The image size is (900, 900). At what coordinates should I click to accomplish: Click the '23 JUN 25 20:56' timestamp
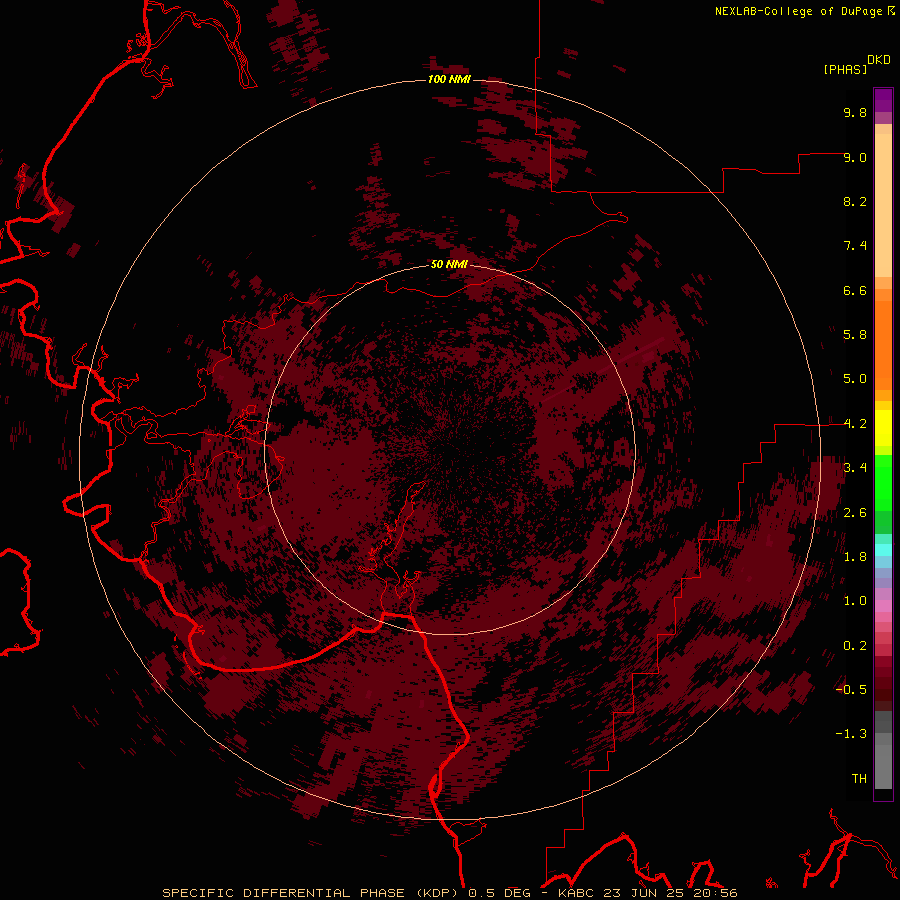tap(669, 893)
